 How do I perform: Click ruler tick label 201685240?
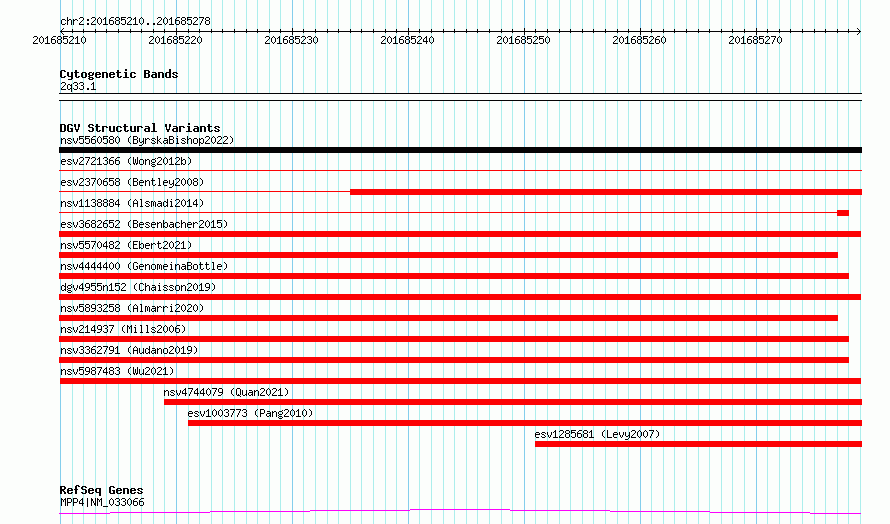(408, 40)
